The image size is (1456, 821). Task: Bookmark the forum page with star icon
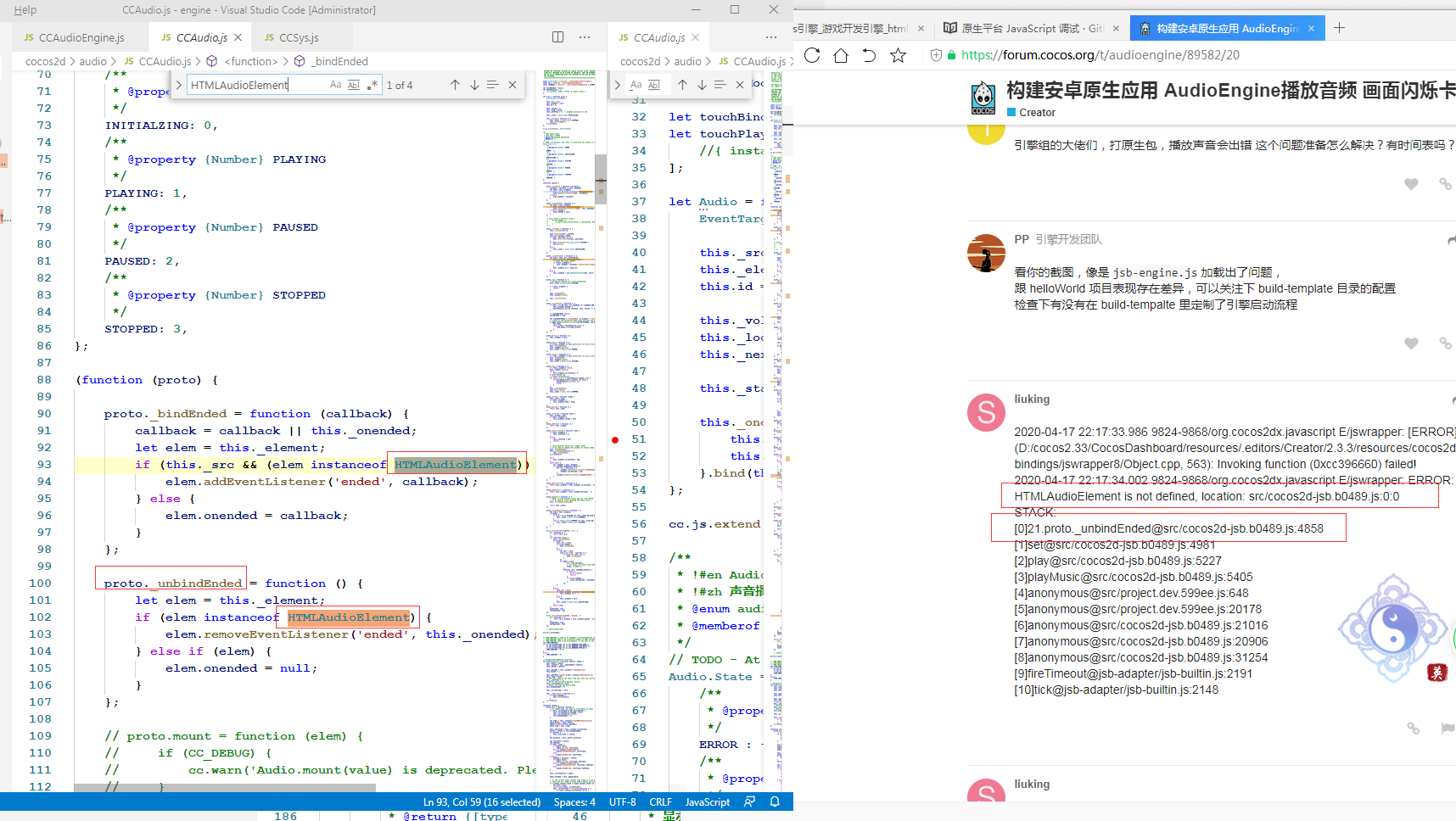(x=898, y=55)
